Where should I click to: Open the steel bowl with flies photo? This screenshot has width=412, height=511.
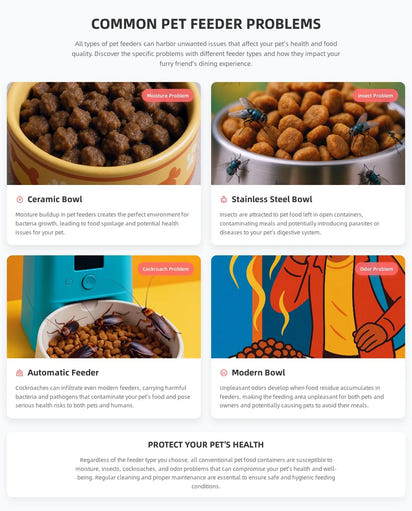click(308, 133)
